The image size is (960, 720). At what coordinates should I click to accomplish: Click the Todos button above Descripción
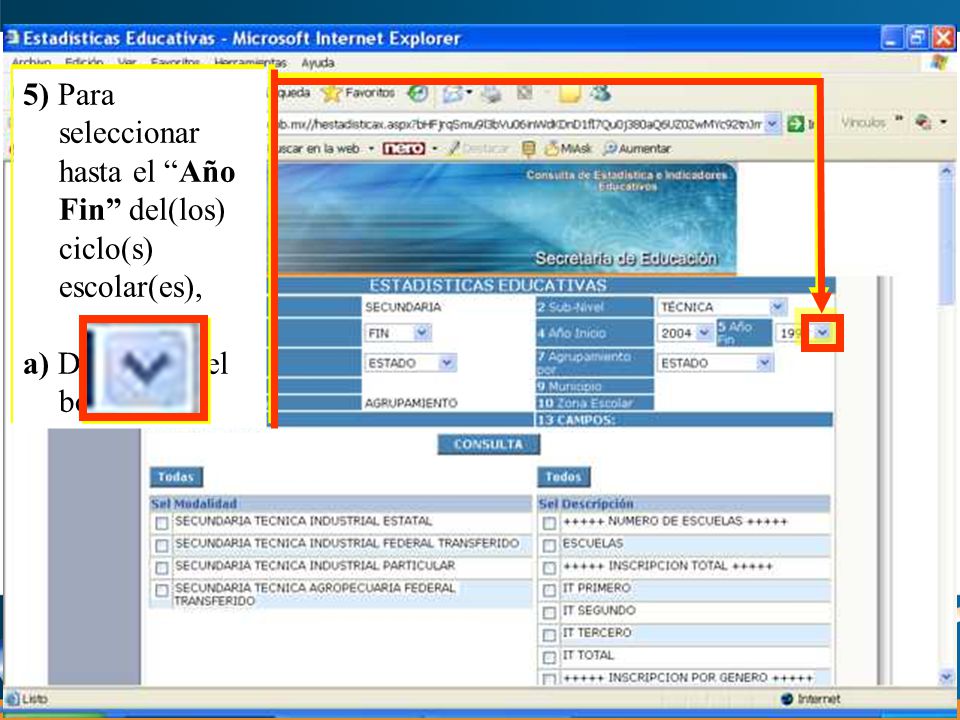(563, 476)
